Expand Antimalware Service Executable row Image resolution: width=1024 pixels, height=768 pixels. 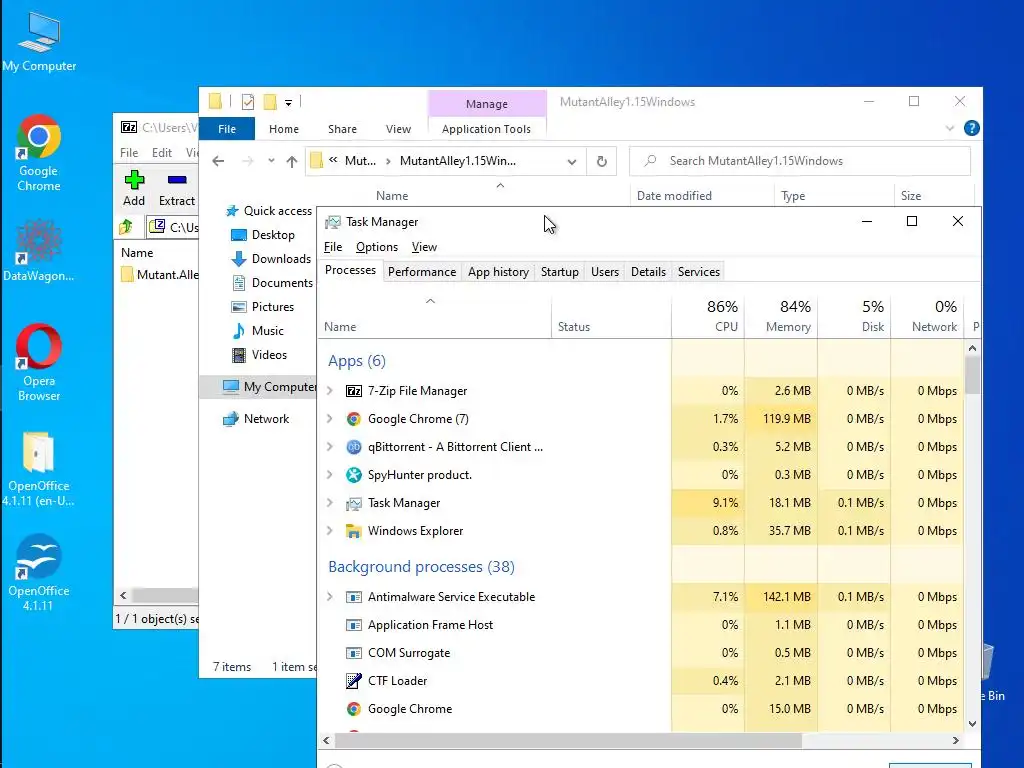click(330, 597)
